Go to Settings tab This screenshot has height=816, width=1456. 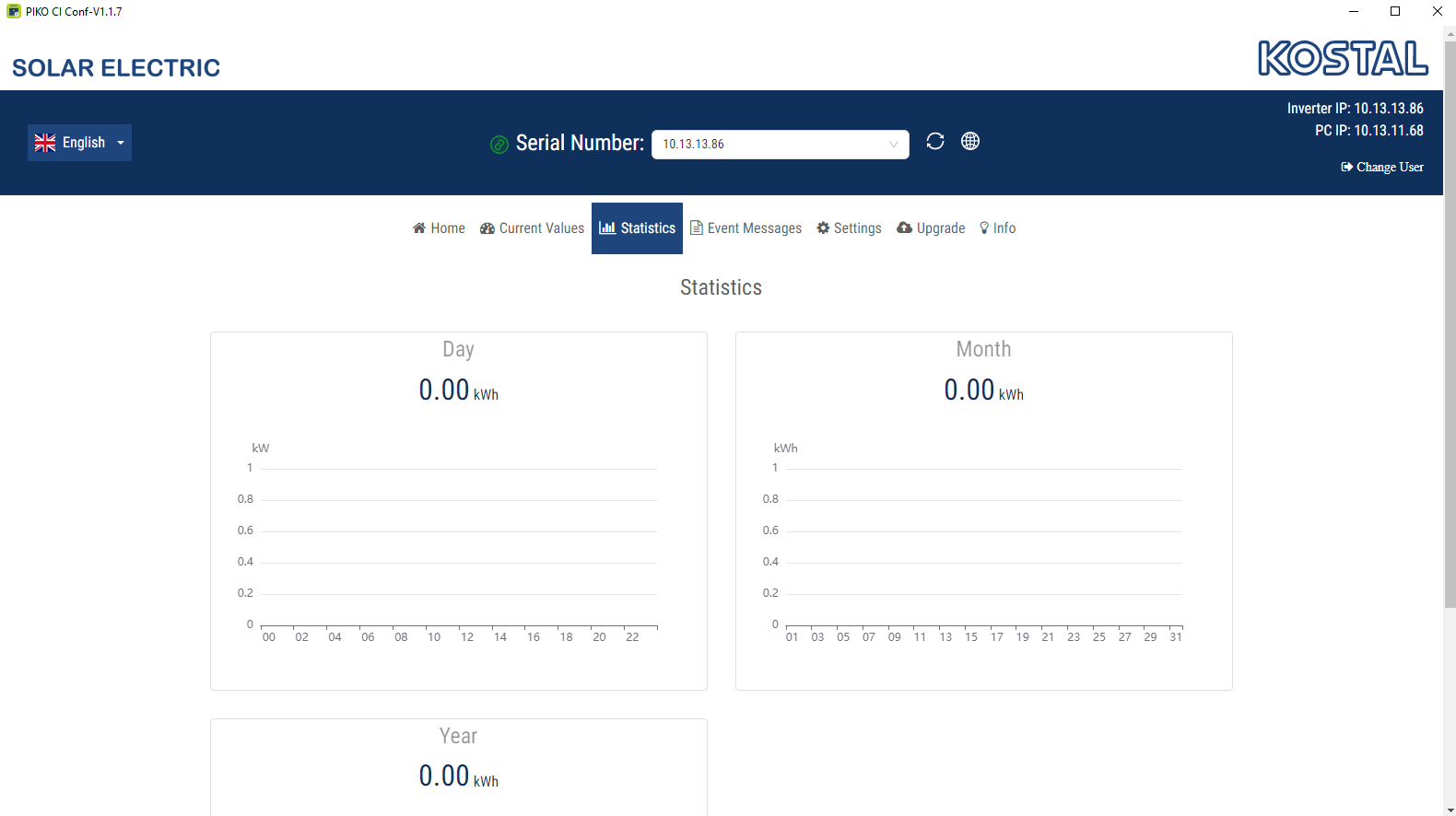[x=849, y=228]
